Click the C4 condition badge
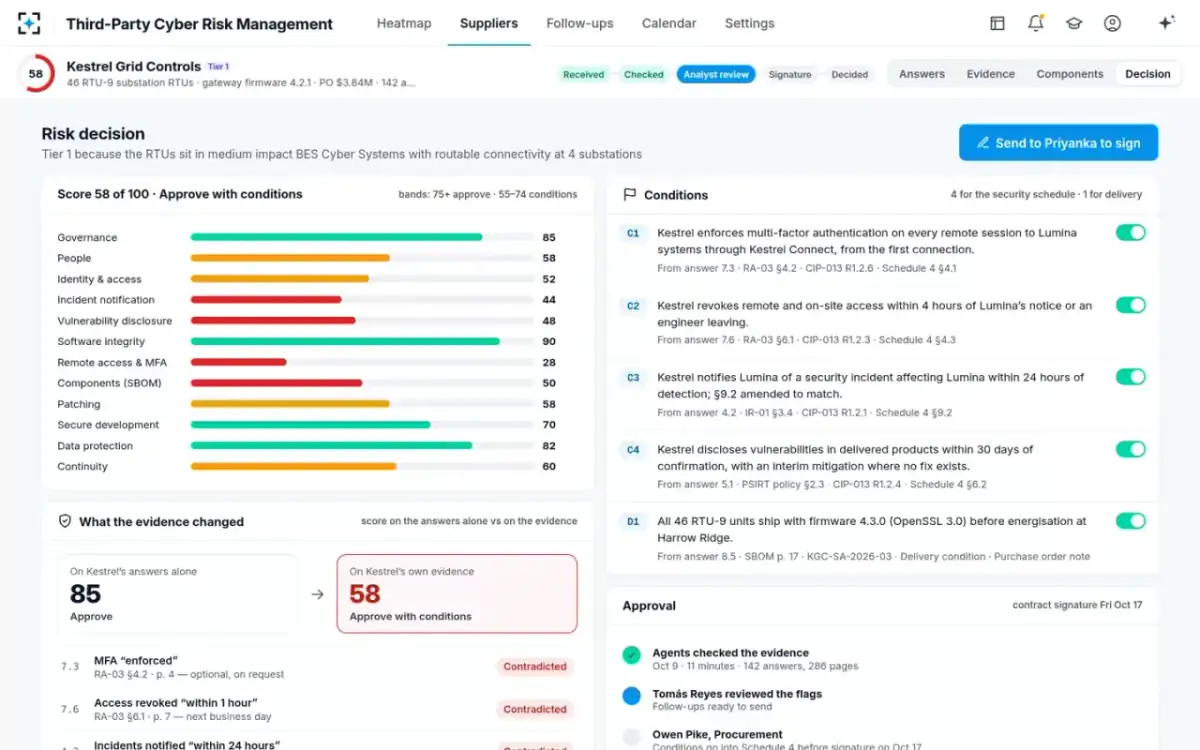This screenshot has width=1200, height=750. coord(633,450)
